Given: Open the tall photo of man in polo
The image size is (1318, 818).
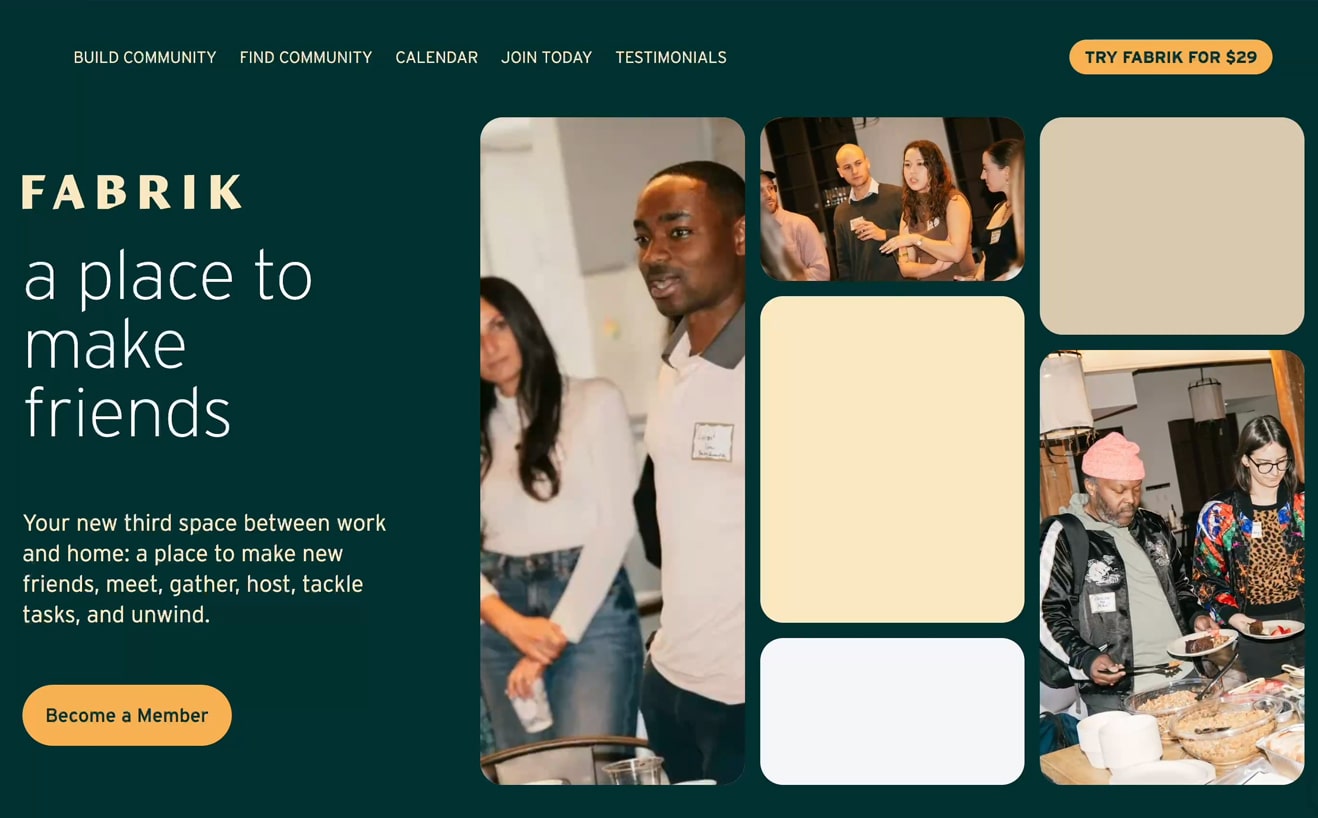Looking at the screenshot, I should [612, 451].
